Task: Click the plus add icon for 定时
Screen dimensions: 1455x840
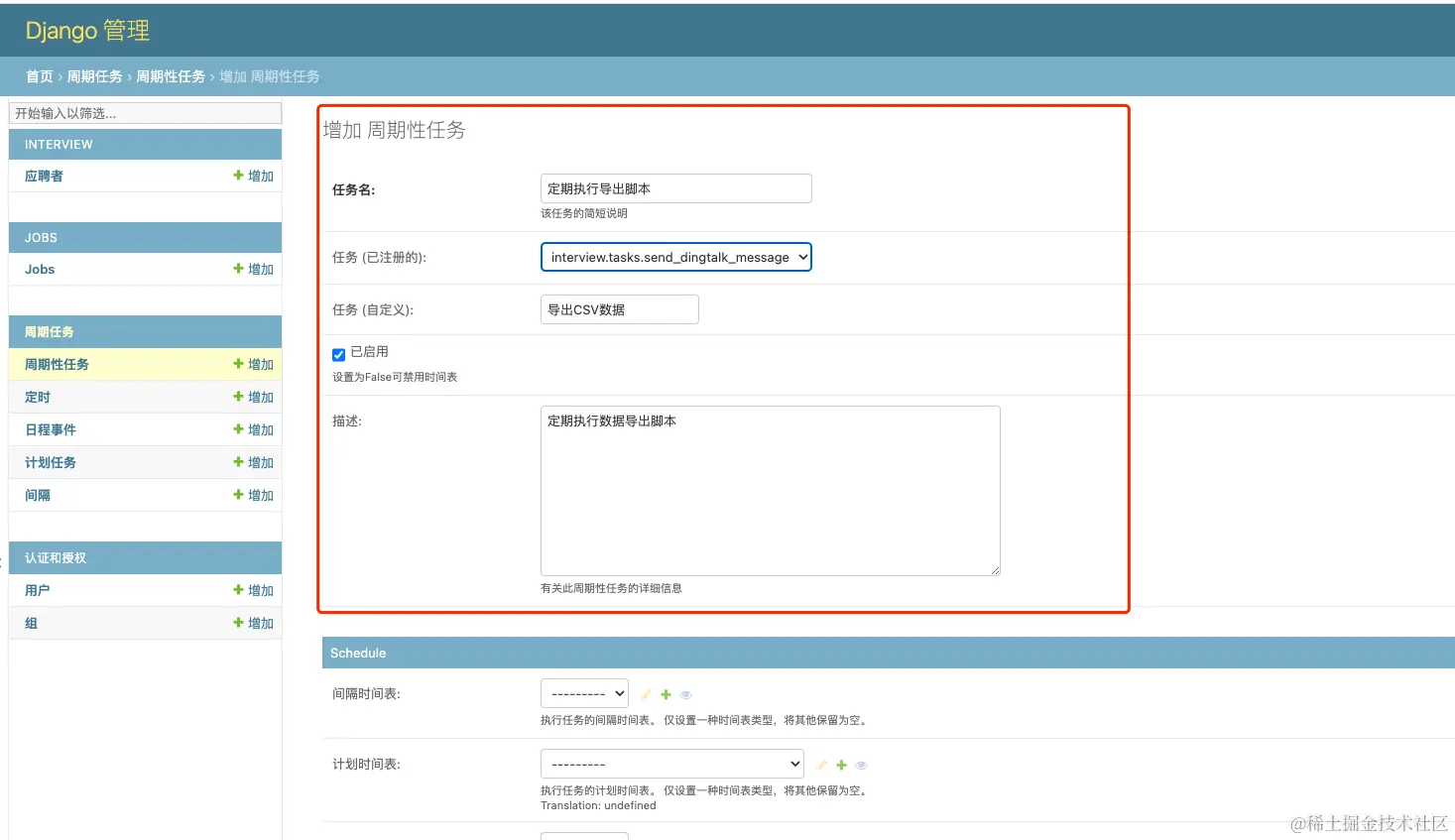Action: point(238,397)
